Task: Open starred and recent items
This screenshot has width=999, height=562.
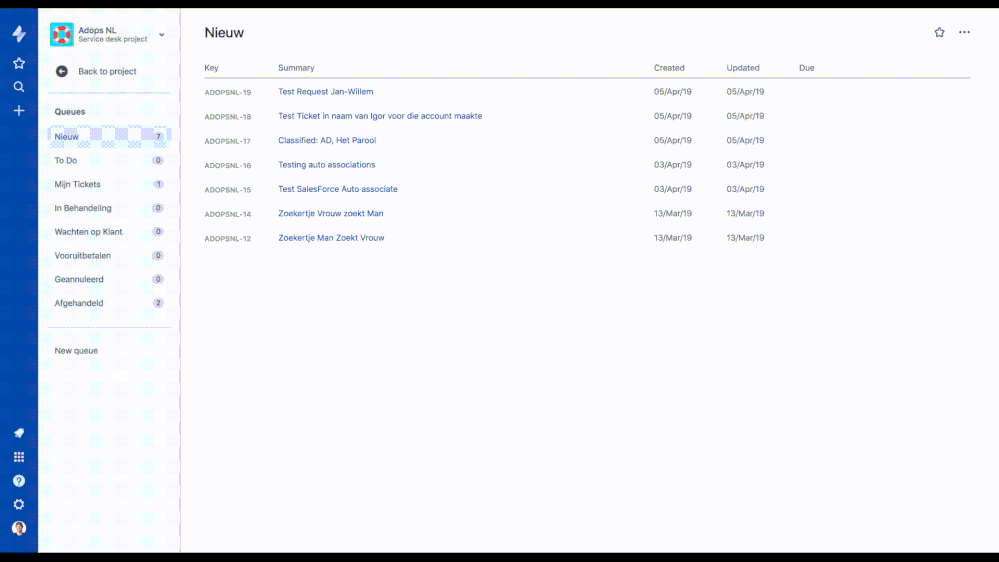Action: (x=19, y=63)
